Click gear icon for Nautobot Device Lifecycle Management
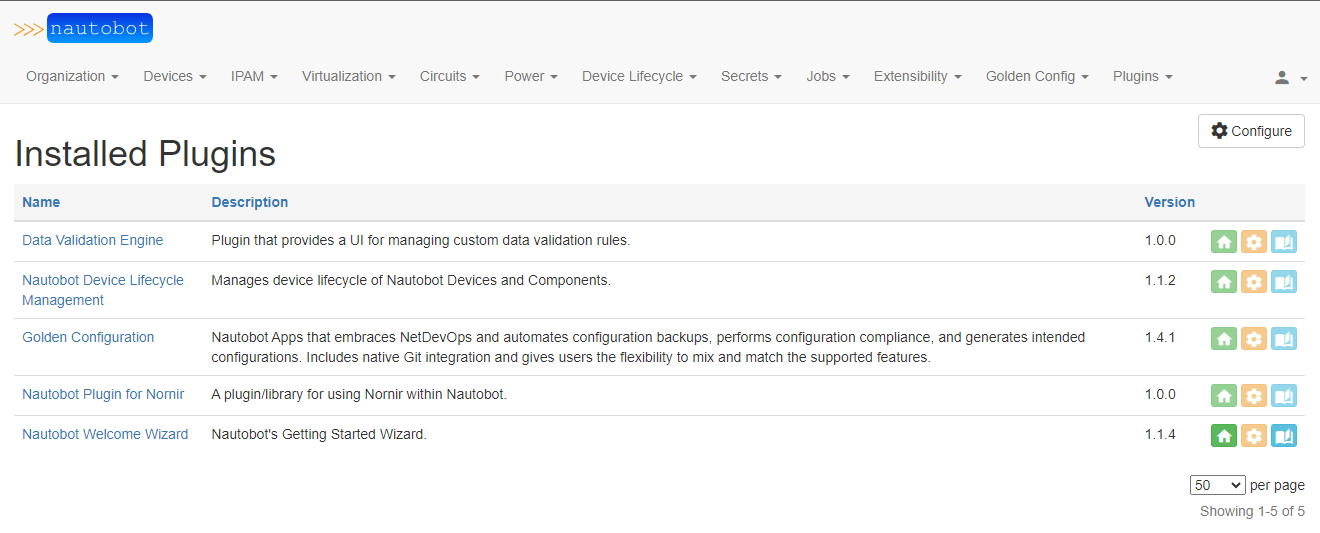The image size is (1320, 533). pyautogui.click(x=1253, y=282)
